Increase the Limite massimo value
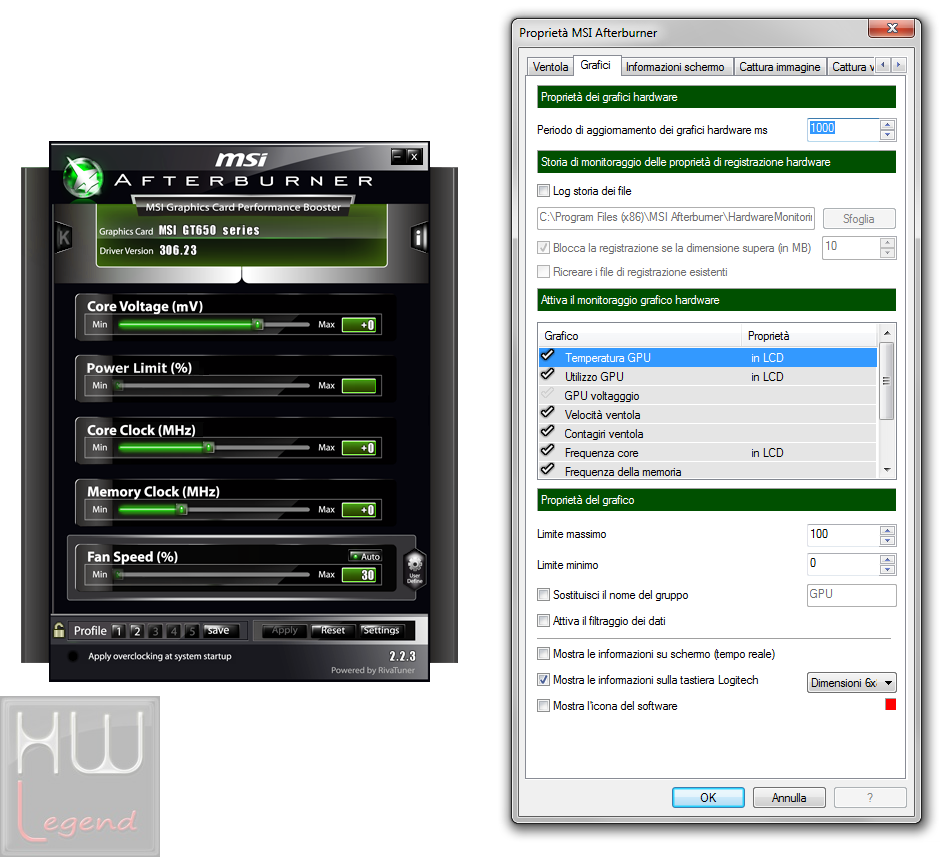The image size is (949, 857). (x=887, y=530)
